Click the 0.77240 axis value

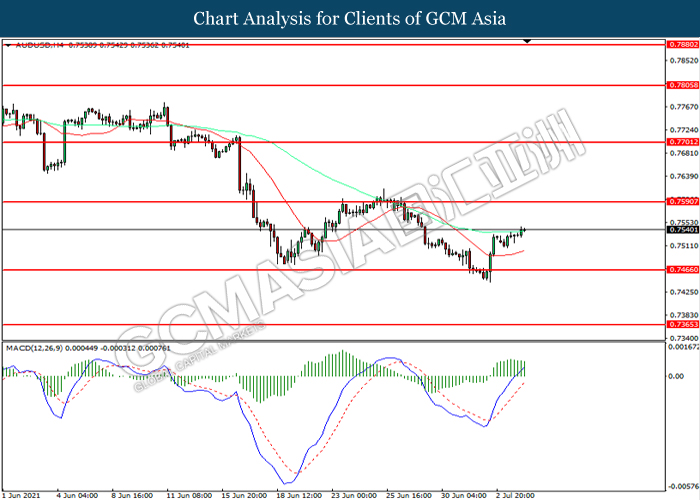pos(684,130)
